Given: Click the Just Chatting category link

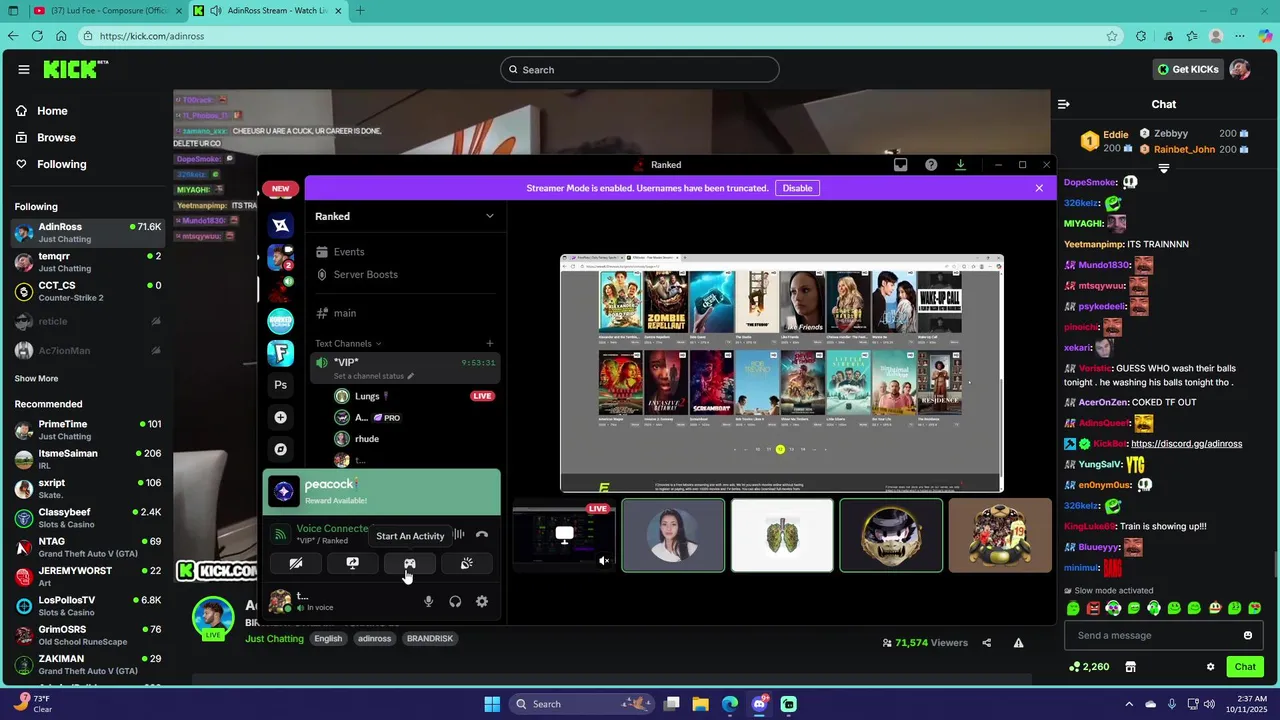Looking at the screenshot, I should [274, 639].
